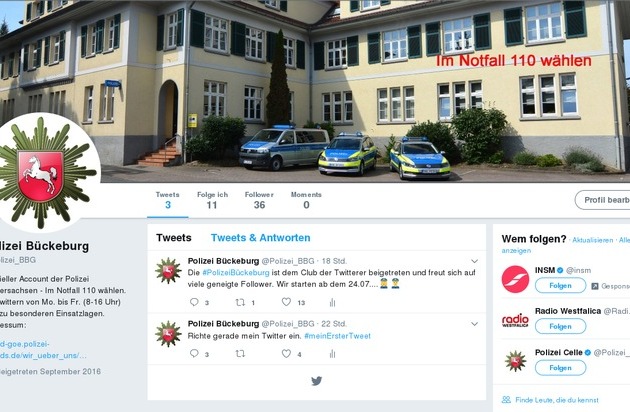Follow the INSM account
This screenshot has width=630, height=412.
click(x=560, y=285)
